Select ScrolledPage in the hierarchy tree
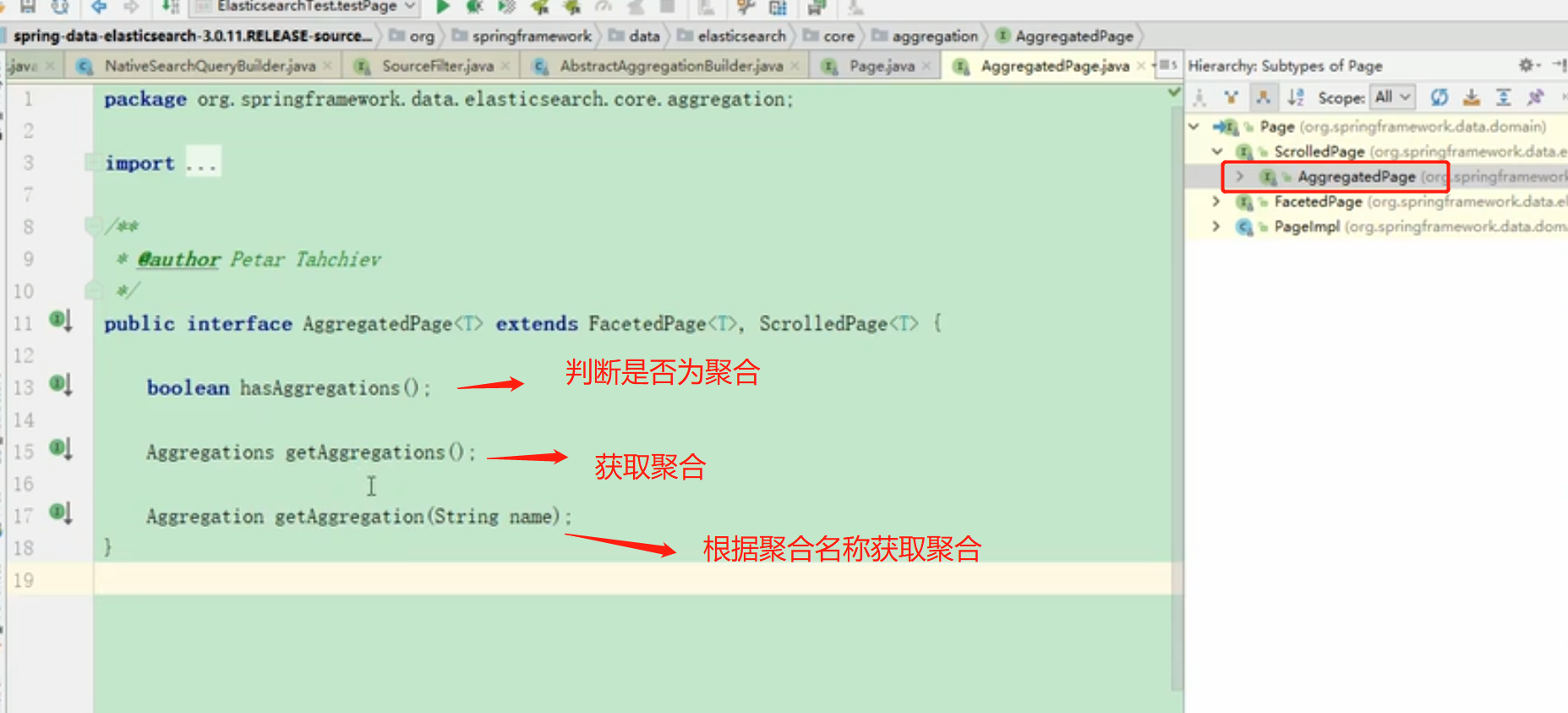 (1319, 151)
